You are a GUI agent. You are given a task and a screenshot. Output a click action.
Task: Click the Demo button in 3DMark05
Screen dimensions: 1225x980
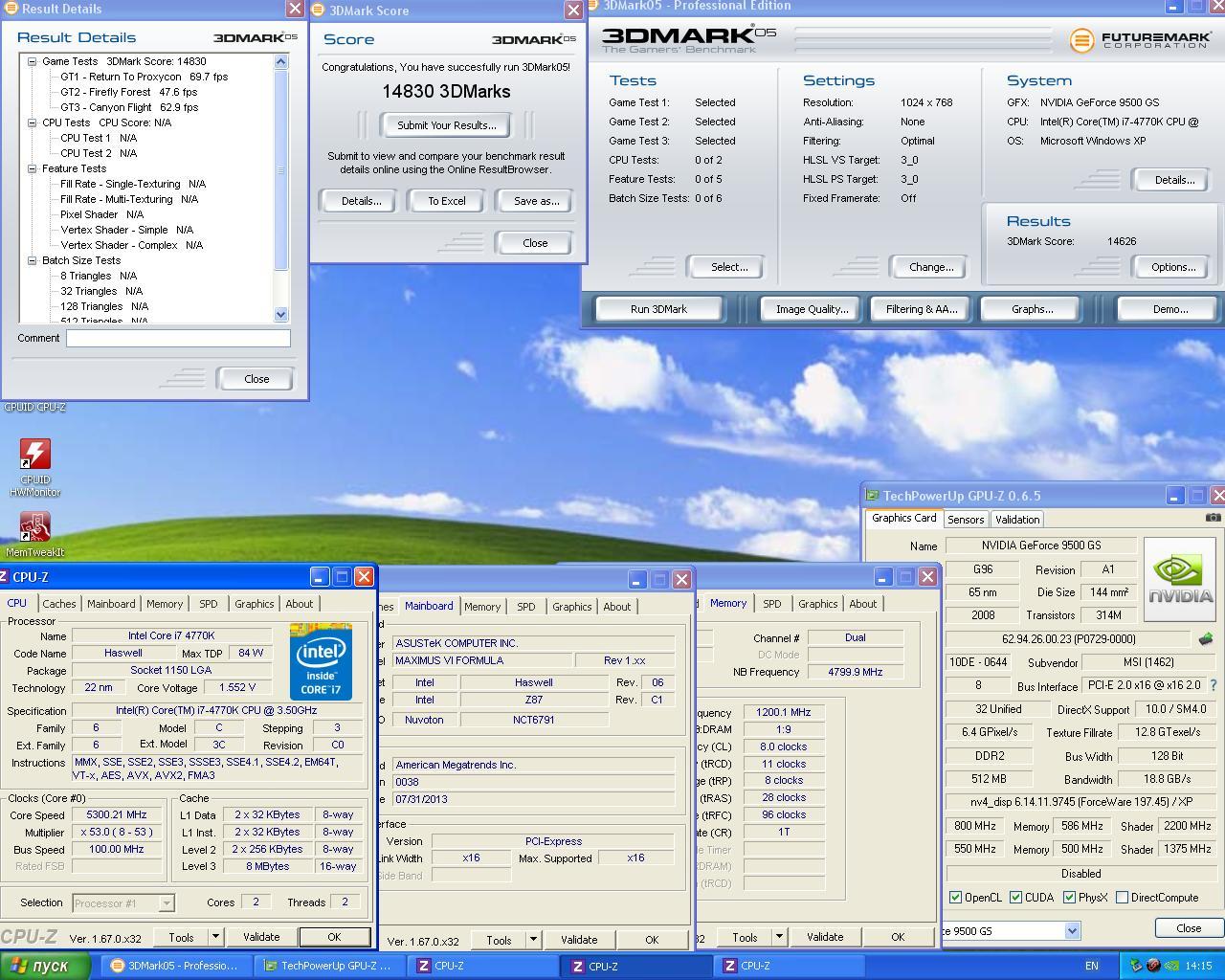point(1169,309)
